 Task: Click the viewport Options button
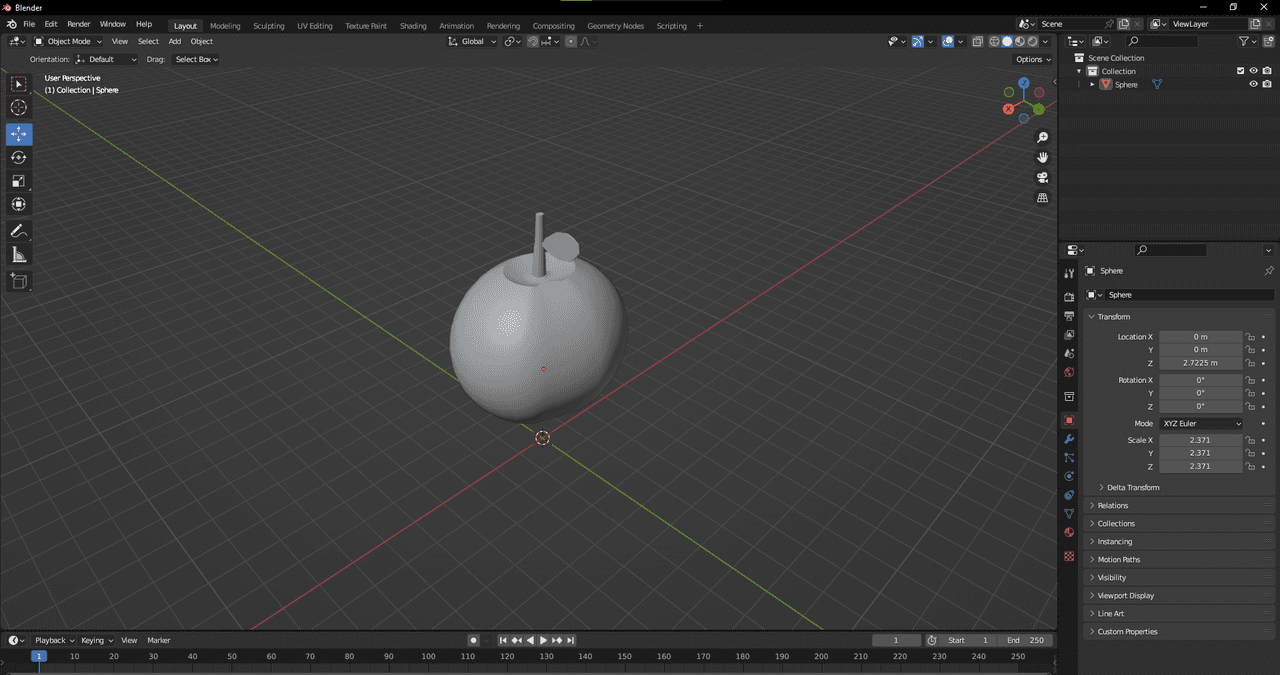click(x=1032, y=59)
